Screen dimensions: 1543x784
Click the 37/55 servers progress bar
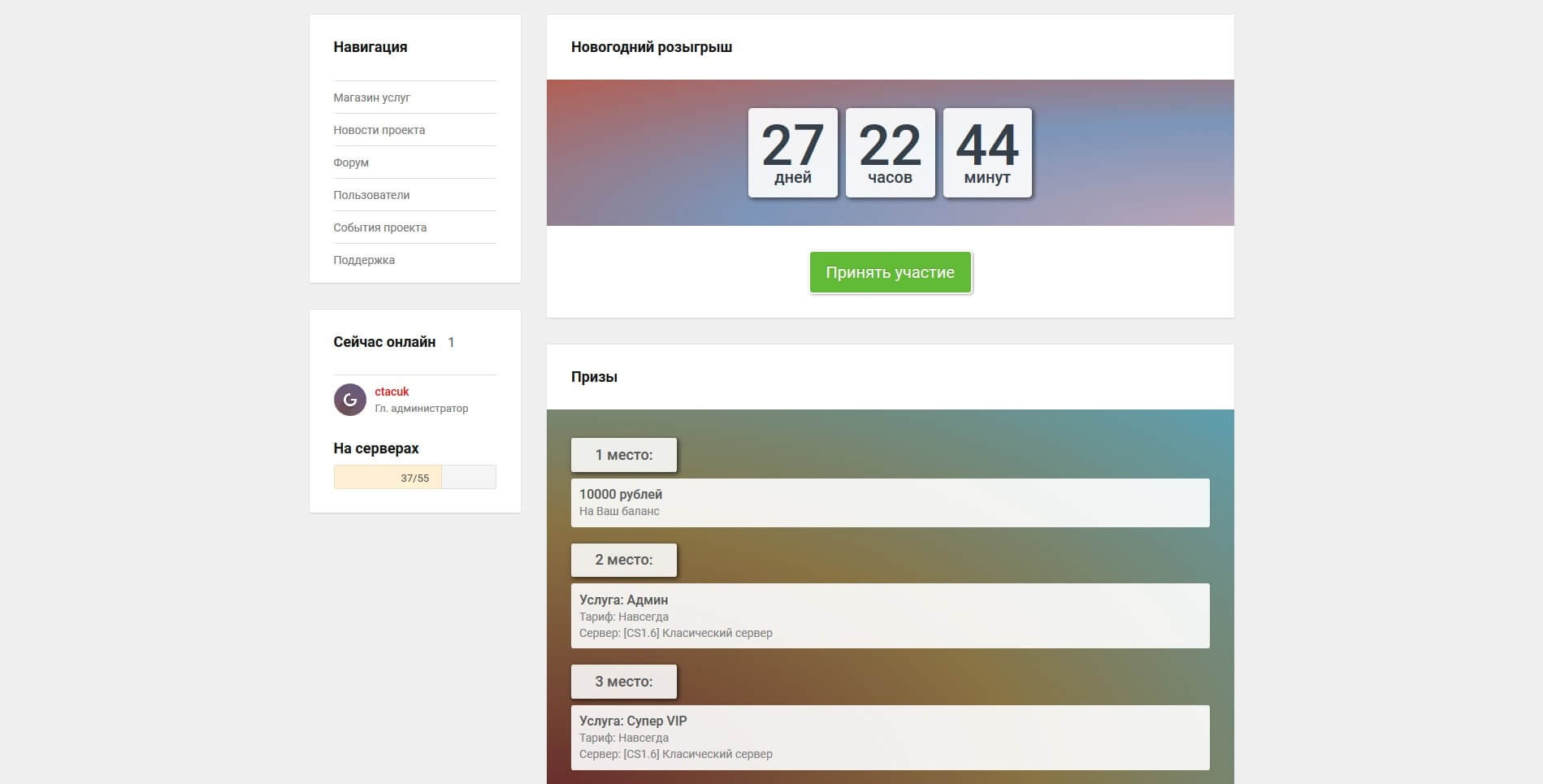click(414, 478)
